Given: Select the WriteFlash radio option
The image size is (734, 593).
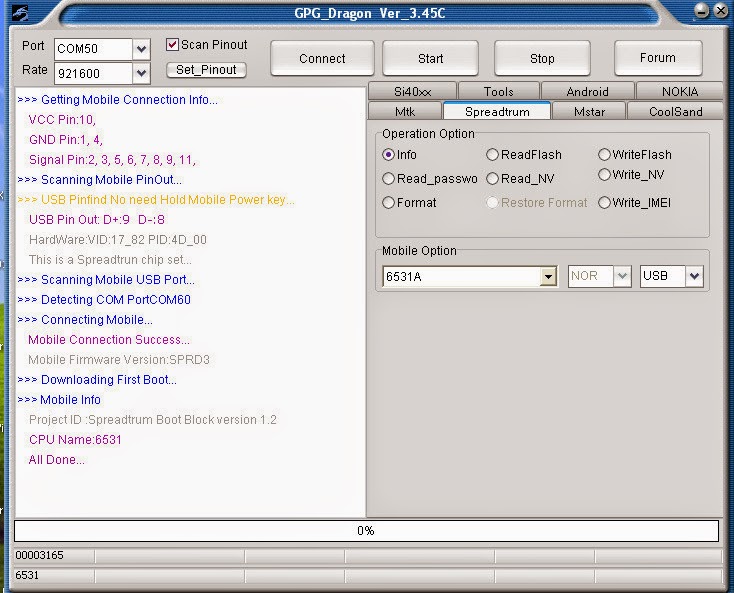Looking at the screenshot, I should [x=604, y=154].
